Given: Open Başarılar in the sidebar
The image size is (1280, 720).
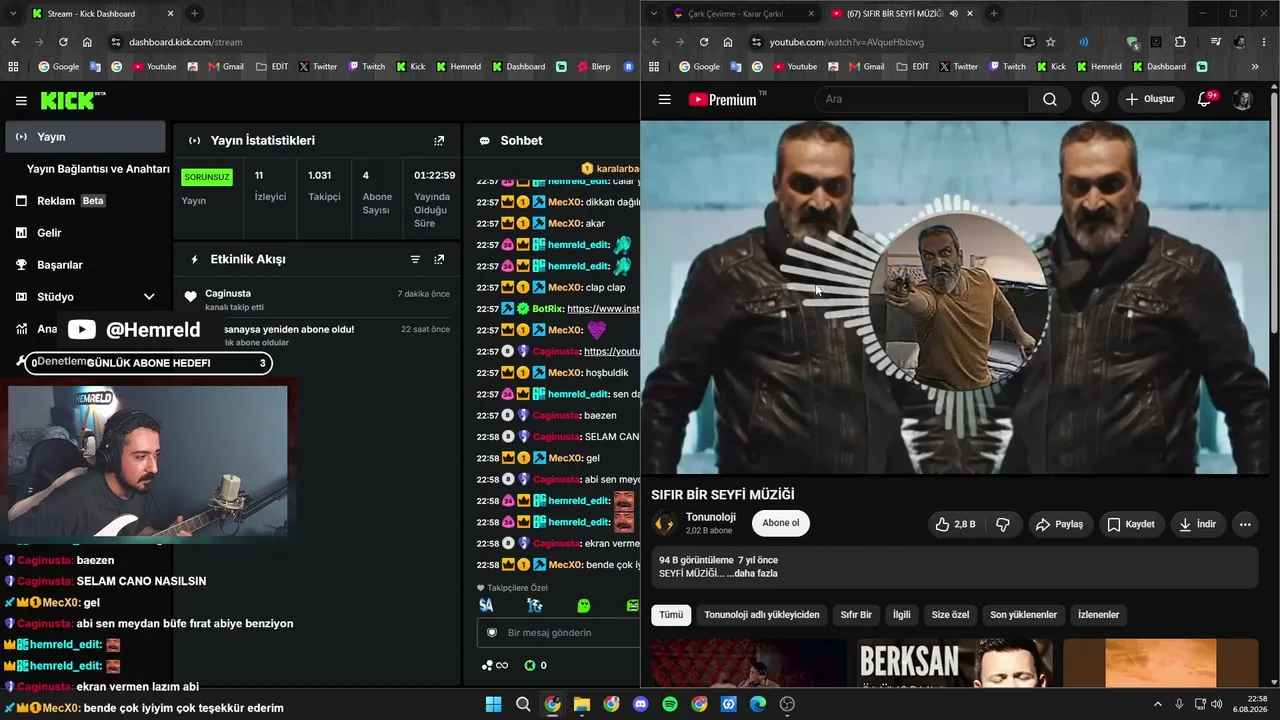Looking at the screenshot, I should coord(85,265).
